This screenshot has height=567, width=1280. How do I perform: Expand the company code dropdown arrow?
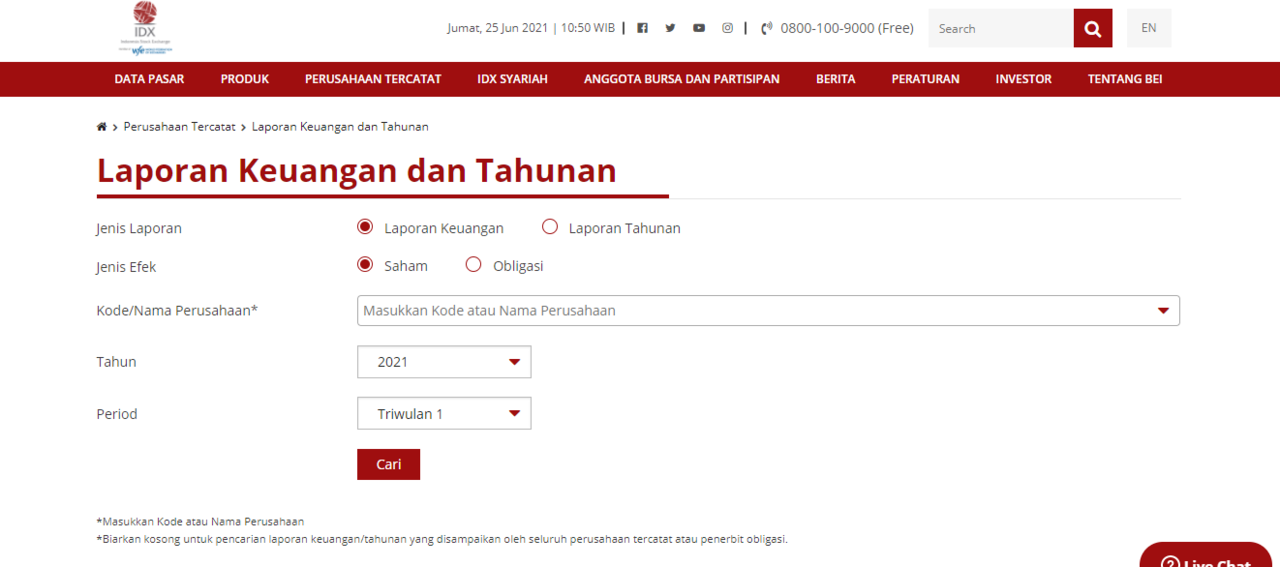click(1163, 311)
